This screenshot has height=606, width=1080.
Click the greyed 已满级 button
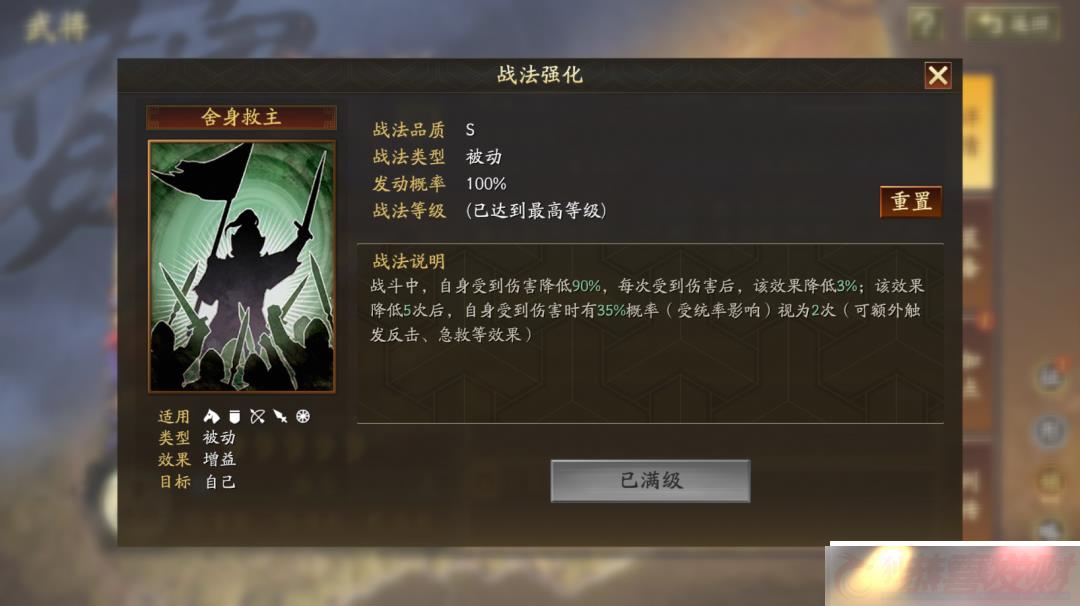[x=650, y=481]
